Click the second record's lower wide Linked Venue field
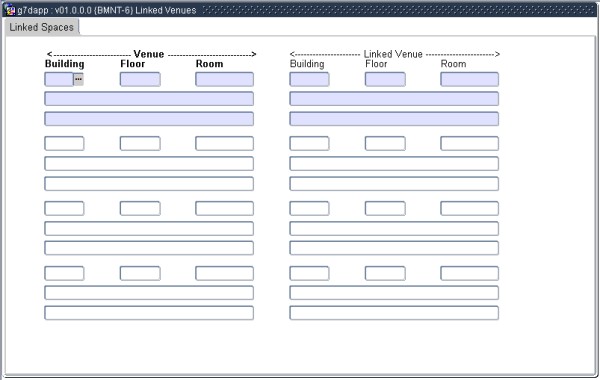Screen dimensions: 600x380 tap(394, 184)
